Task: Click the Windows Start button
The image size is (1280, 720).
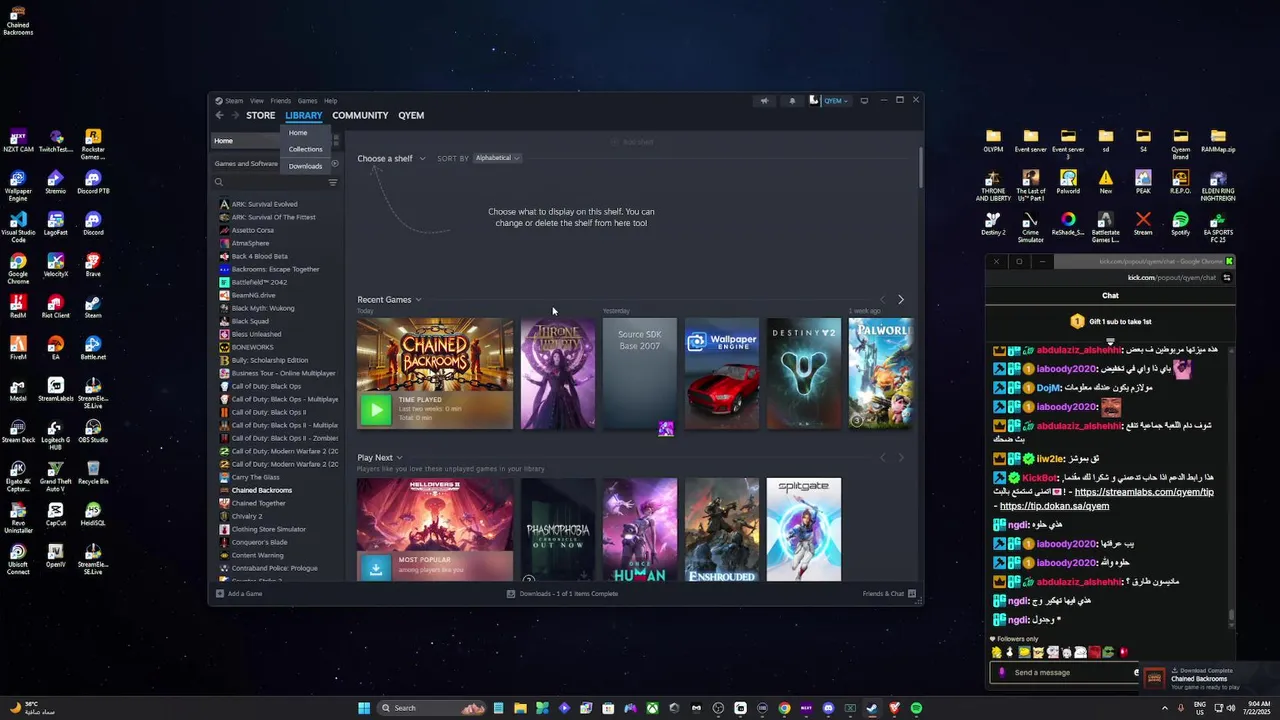Action: click(364, 708)
